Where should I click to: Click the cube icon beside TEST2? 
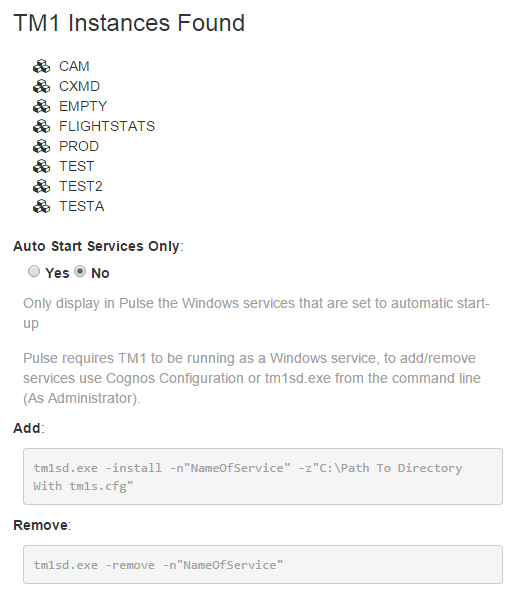tap(41, 187)
